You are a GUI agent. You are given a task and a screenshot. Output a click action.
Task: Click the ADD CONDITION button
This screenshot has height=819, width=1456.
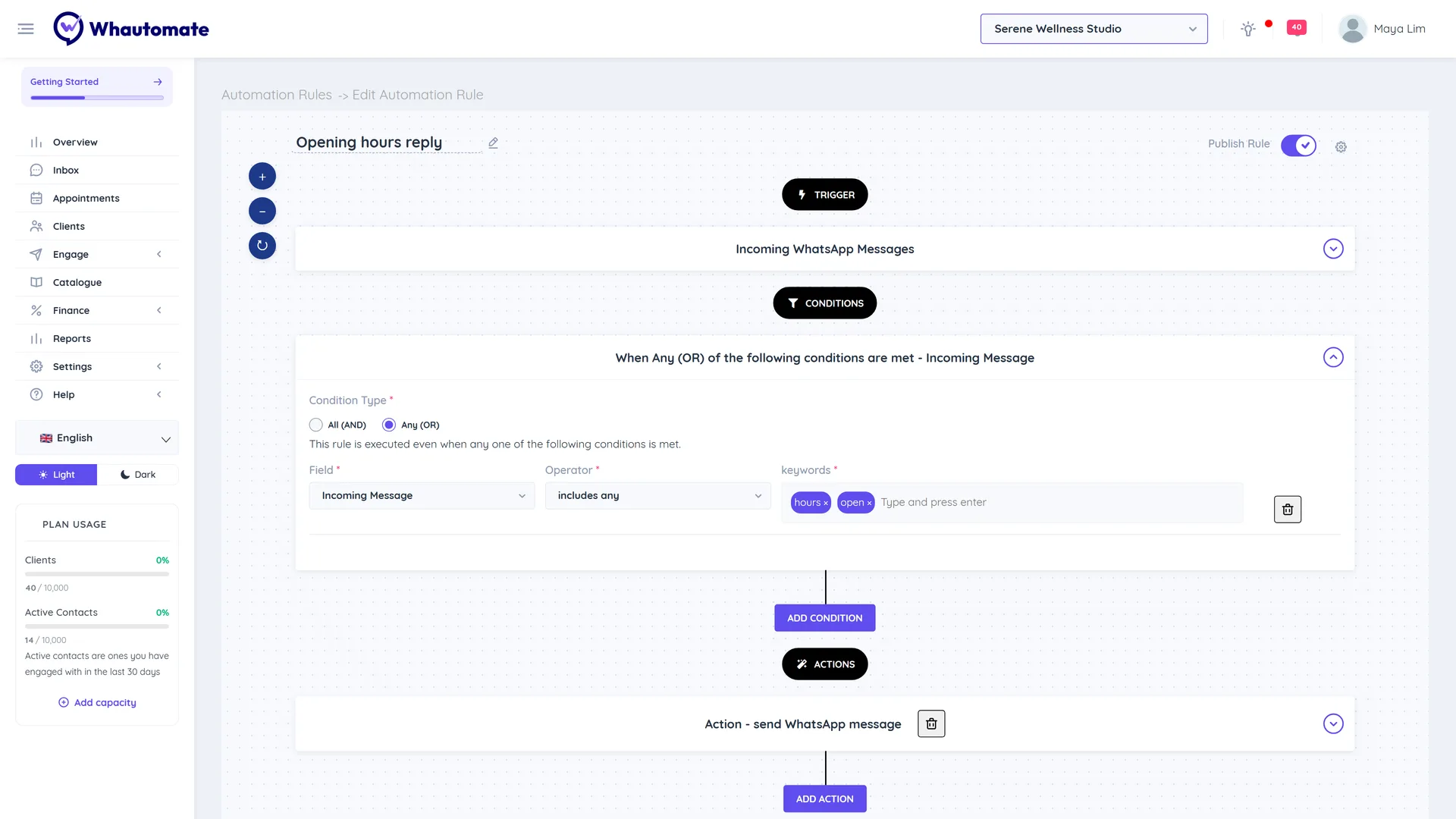(x=825, y=618)
